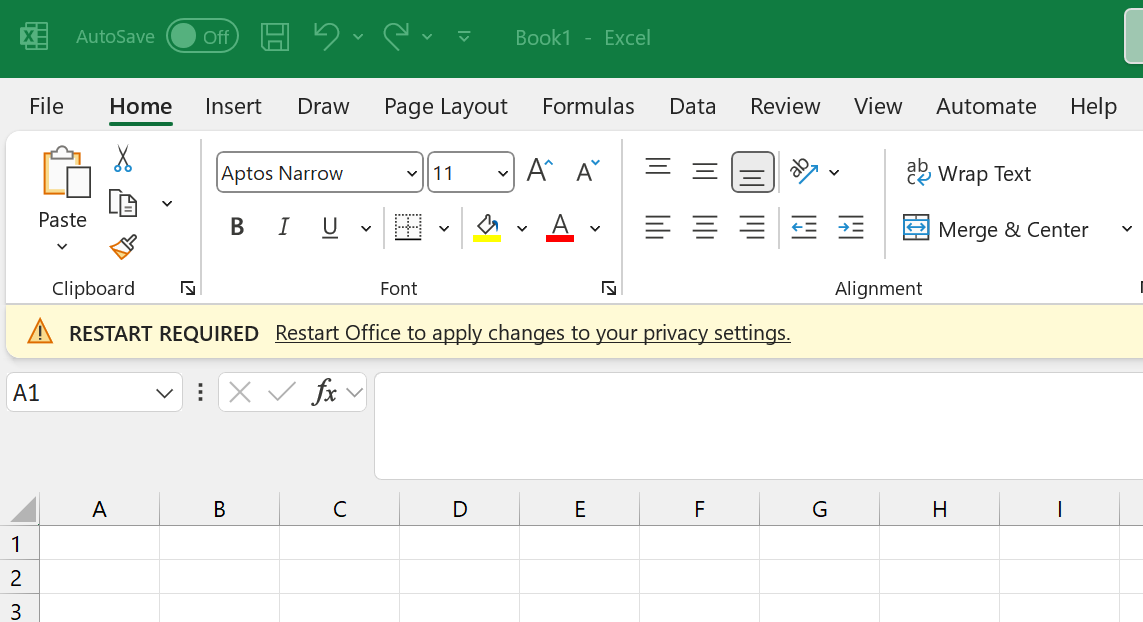
Task: Open the Clipboard pane launcher
Action: [187, 289]
